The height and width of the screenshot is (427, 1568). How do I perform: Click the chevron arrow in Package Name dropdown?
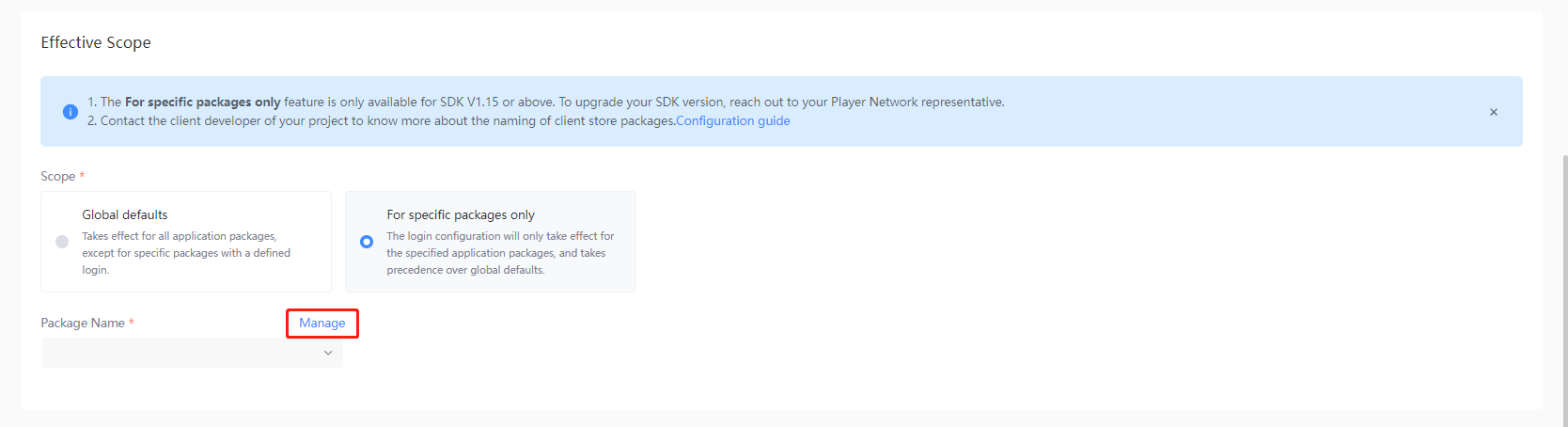[x=328, y=353]
